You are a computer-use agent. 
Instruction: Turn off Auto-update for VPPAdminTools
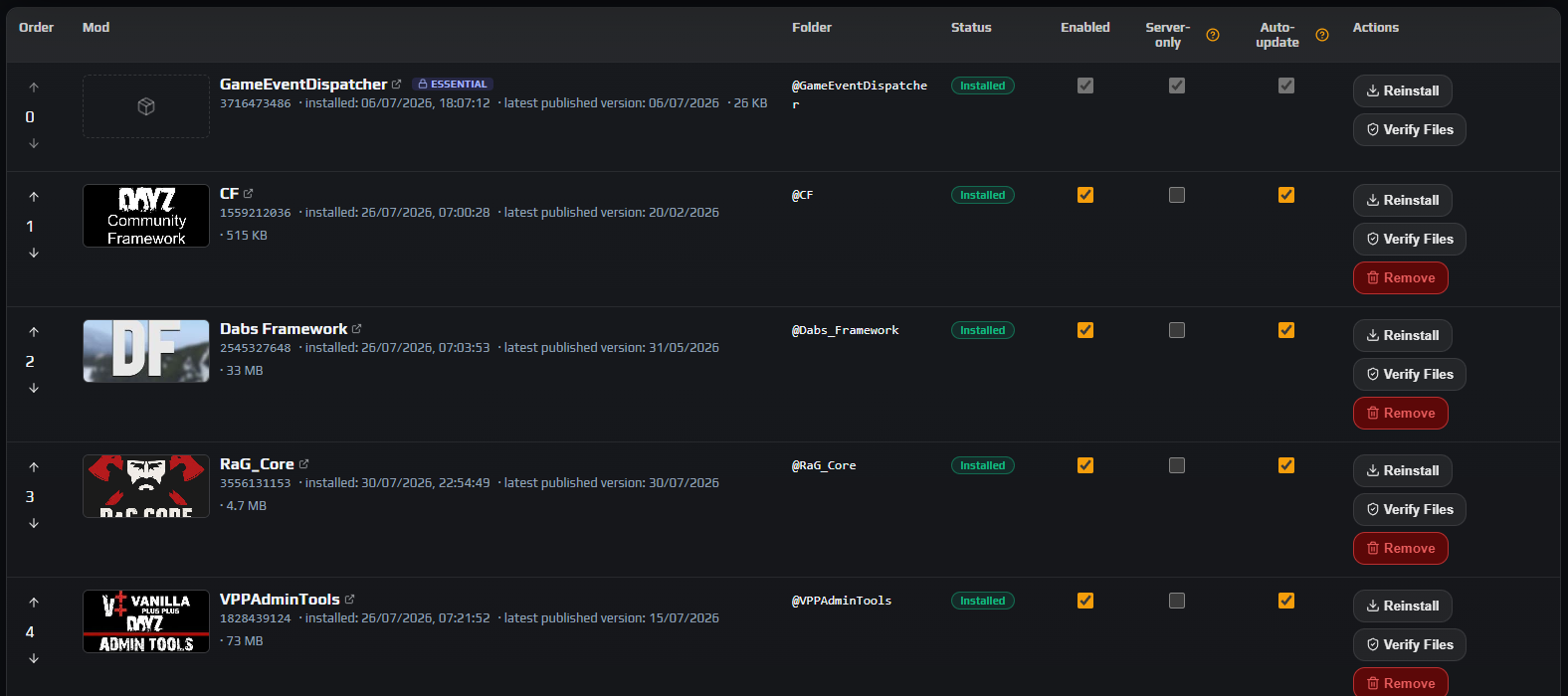pyautogui.click(x=1286, y=601)
